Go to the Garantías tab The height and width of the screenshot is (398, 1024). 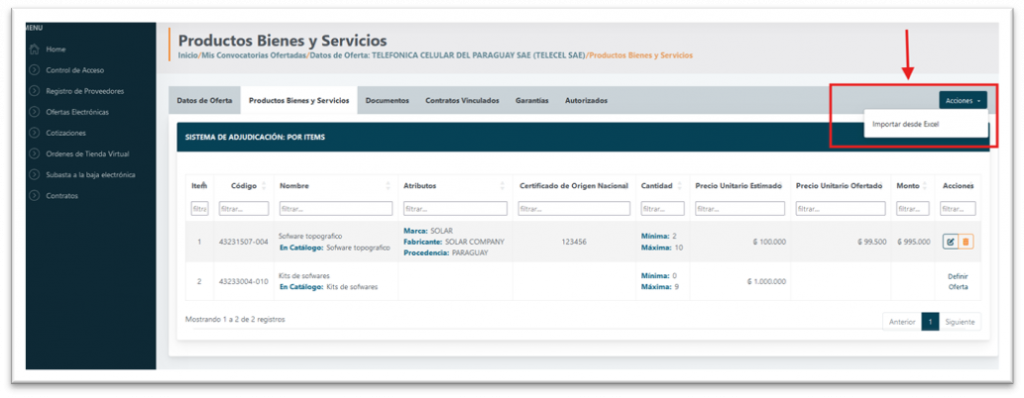click(532, 101)
